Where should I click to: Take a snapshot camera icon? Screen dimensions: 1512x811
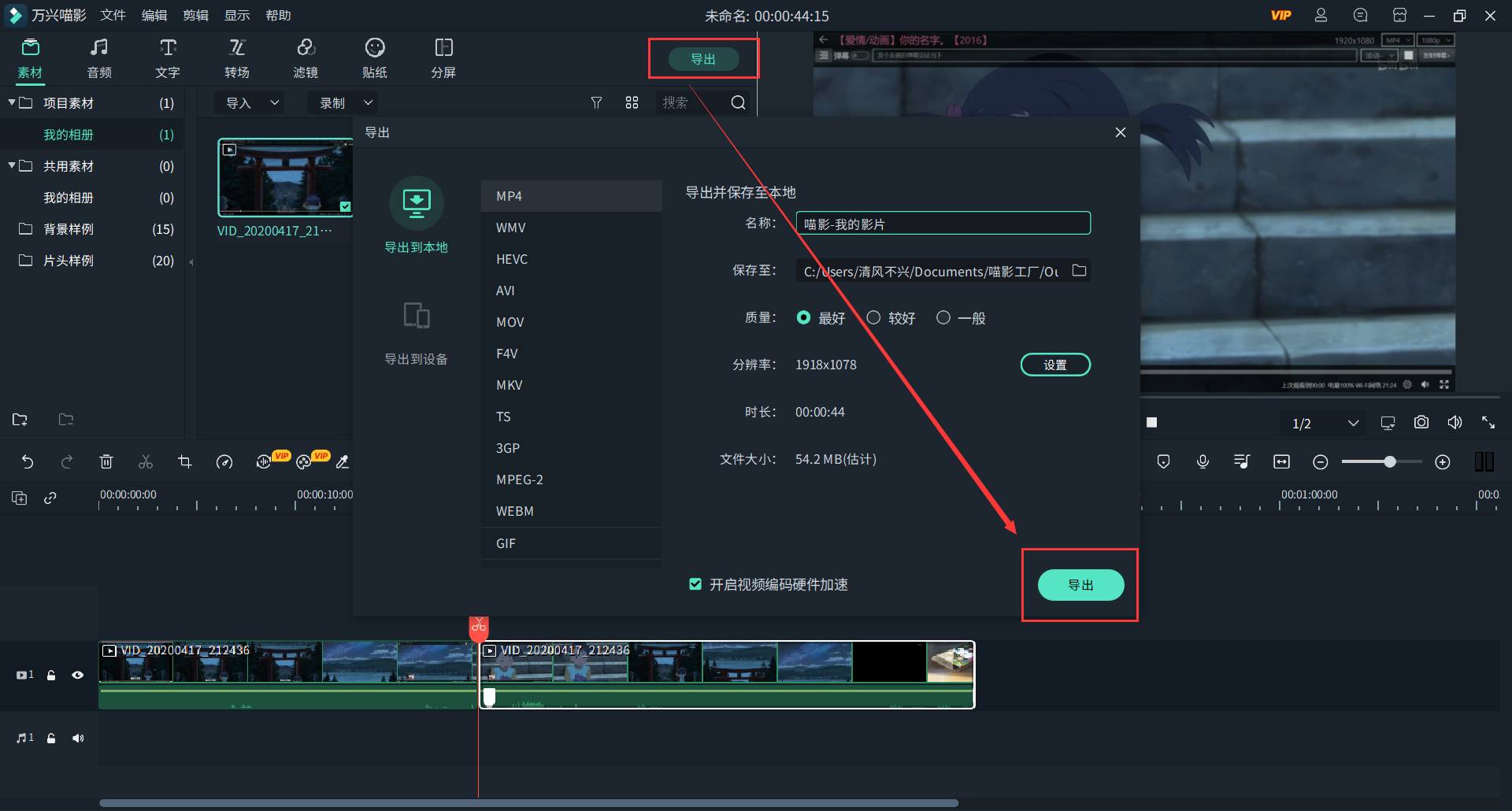click(1421, 423)
